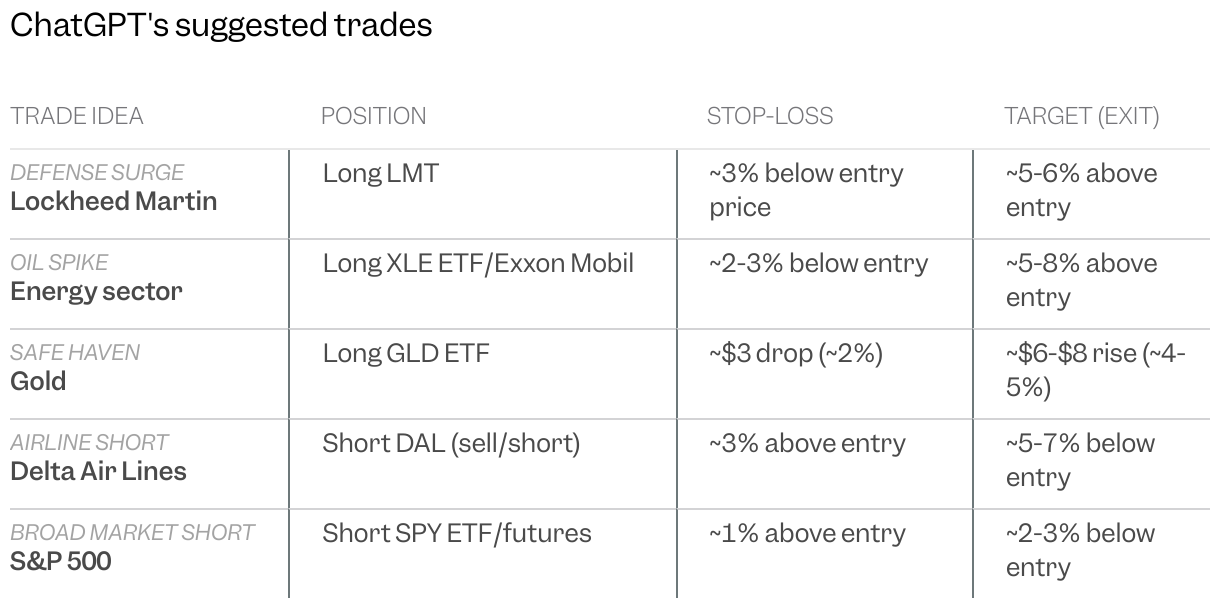Click the Long LMT position cell
This screenshot has height=608, width=1220.
coord(380,173)
